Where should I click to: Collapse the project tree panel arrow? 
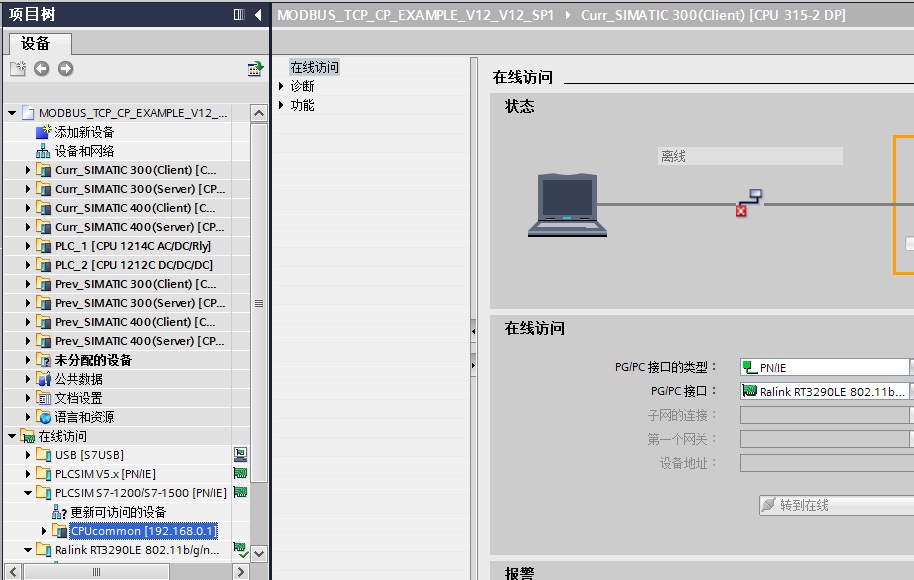(x=258, y=15)
